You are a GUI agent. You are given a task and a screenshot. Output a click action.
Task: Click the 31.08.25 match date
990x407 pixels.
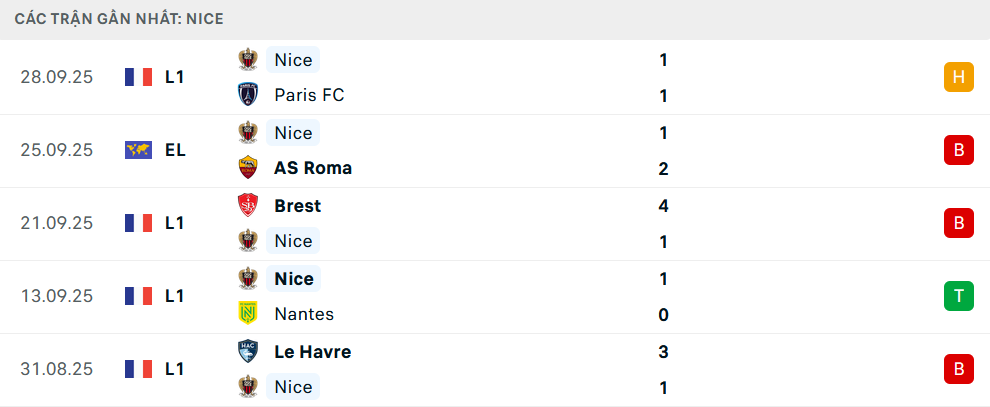(x=56, y=369)
